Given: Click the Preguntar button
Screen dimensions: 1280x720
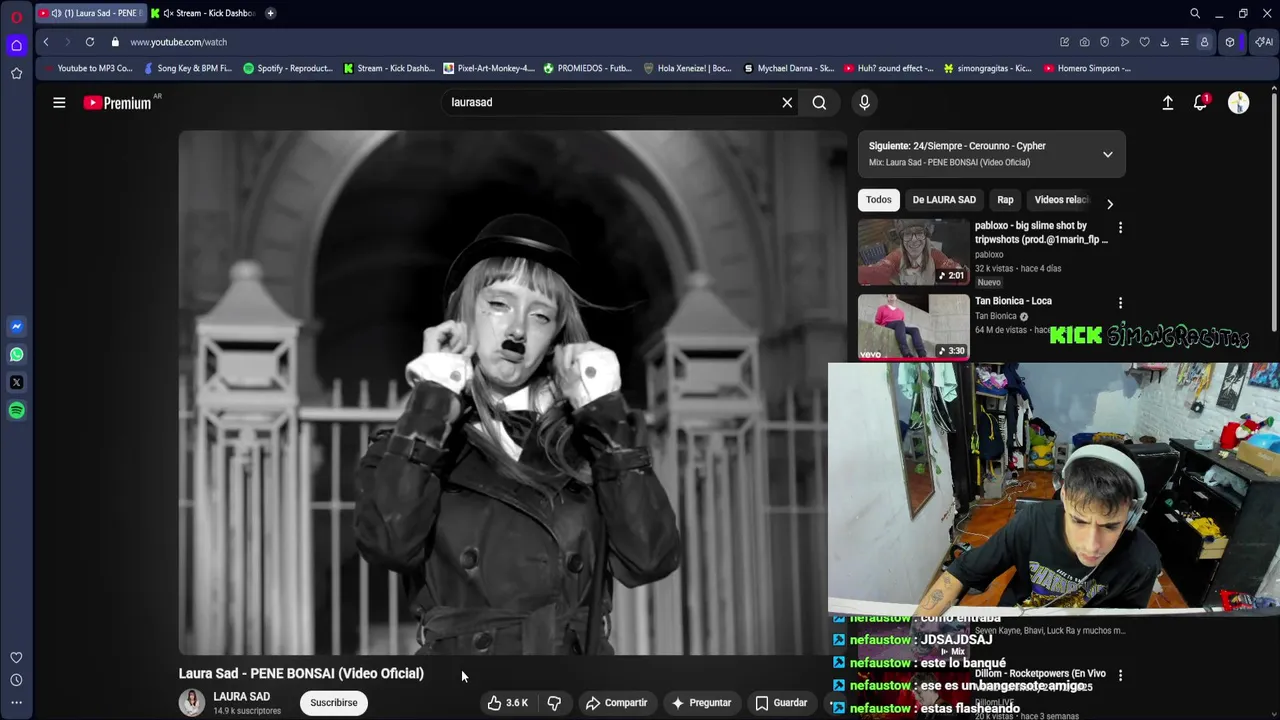Looking at the screenshot, I should 701,703.
